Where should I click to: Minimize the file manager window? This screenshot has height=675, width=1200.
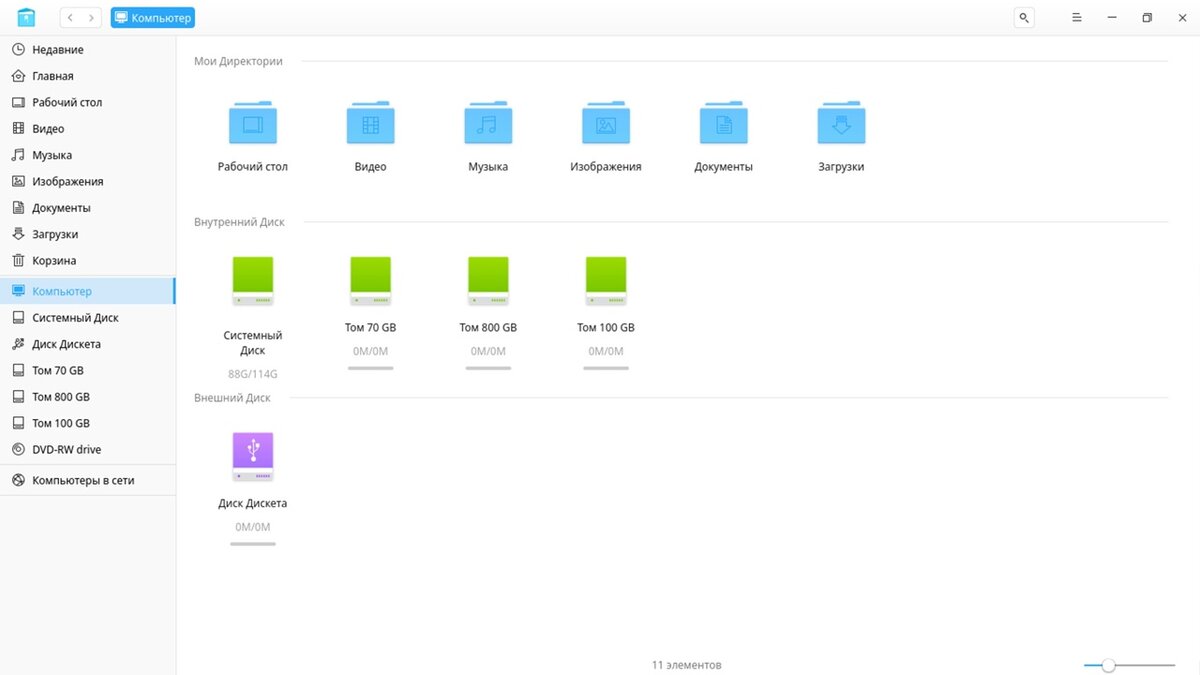click(x=1112, y=18)
